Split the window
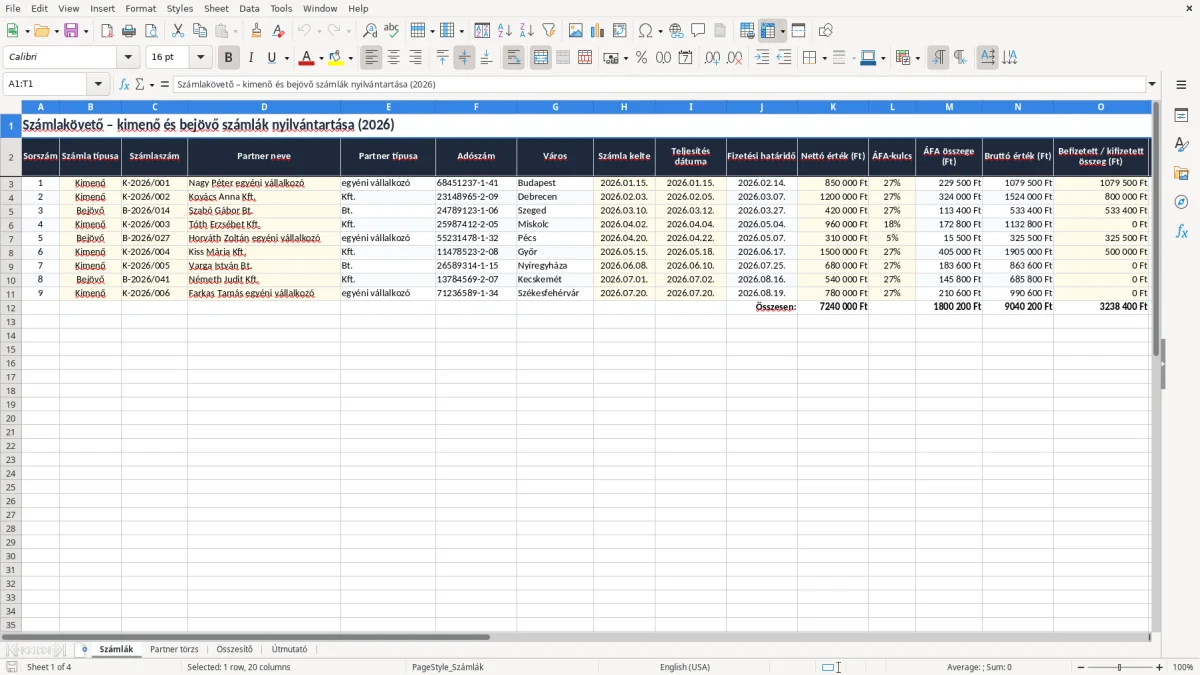Viewport: 1200px width, 675px height. pos(798,31)
